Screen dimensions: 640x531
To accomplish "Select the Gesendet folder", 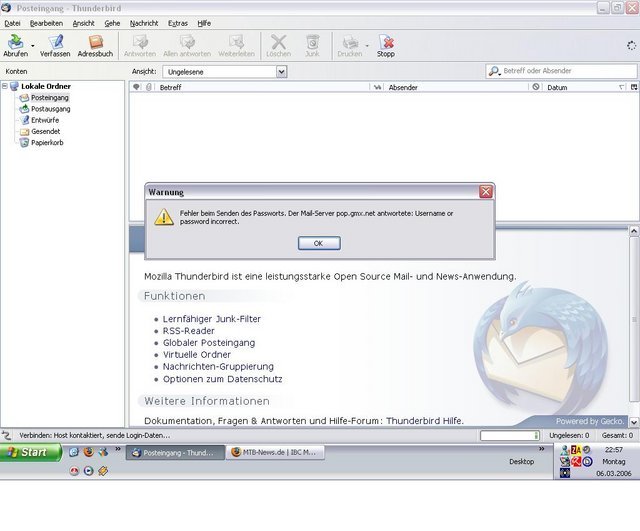I will pyautogui.click(x=46, y=131).
